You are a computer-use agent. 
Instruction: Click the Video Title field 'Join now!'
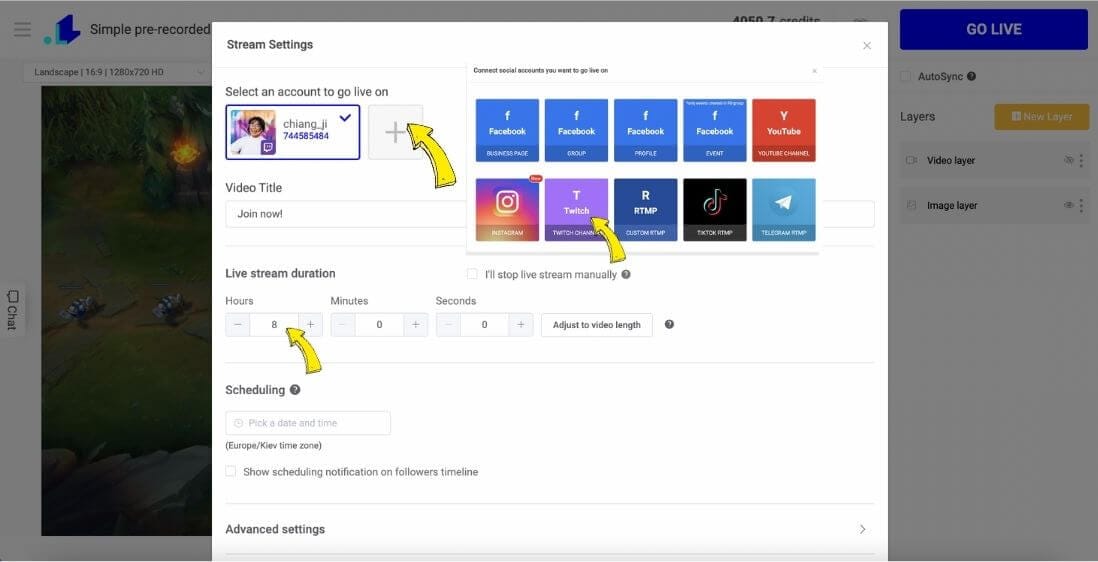pyautogui.click(x=550, y=214)
